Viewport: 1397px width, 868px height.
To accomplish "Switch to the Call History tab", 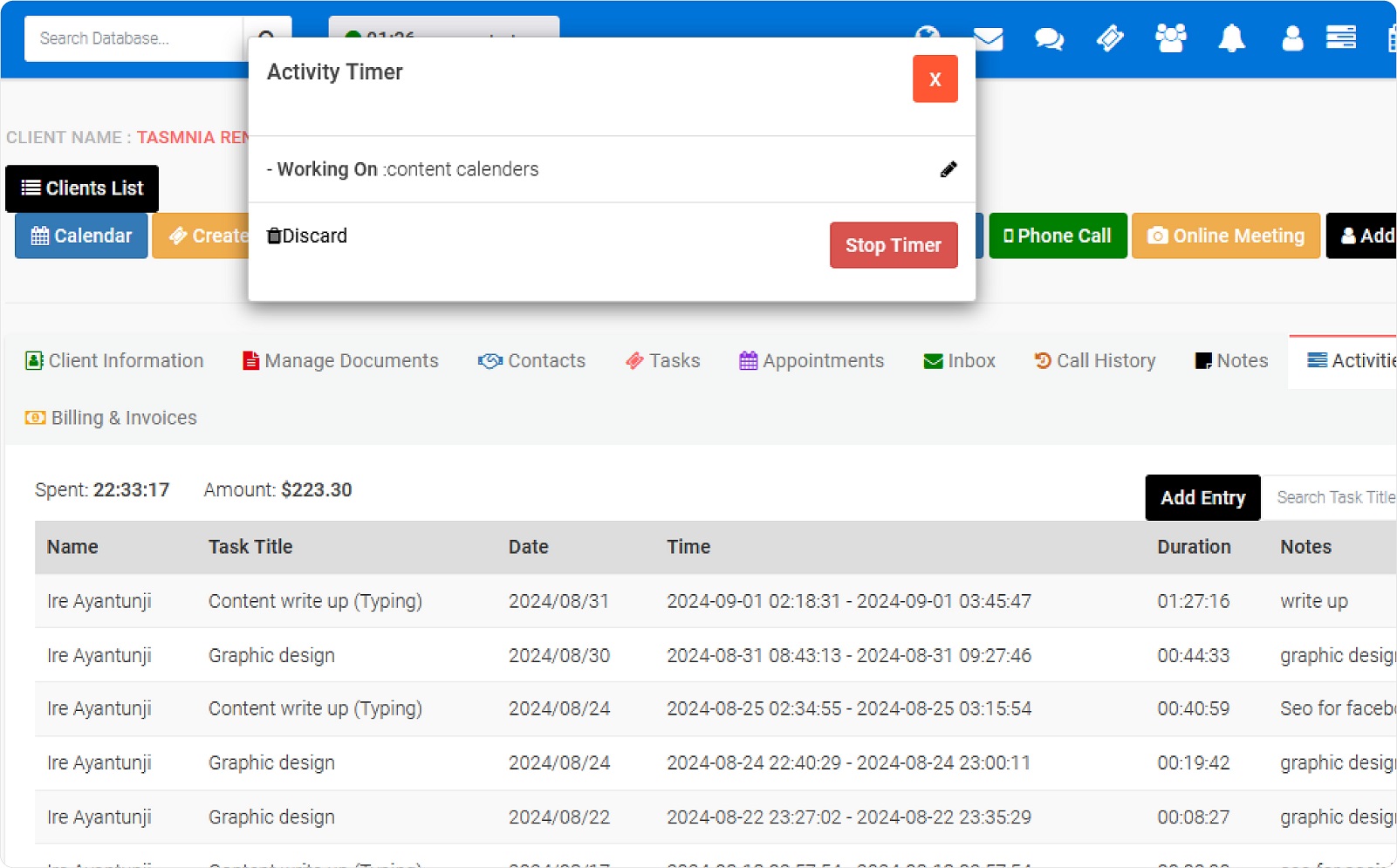I will (x=1094, y=360).
